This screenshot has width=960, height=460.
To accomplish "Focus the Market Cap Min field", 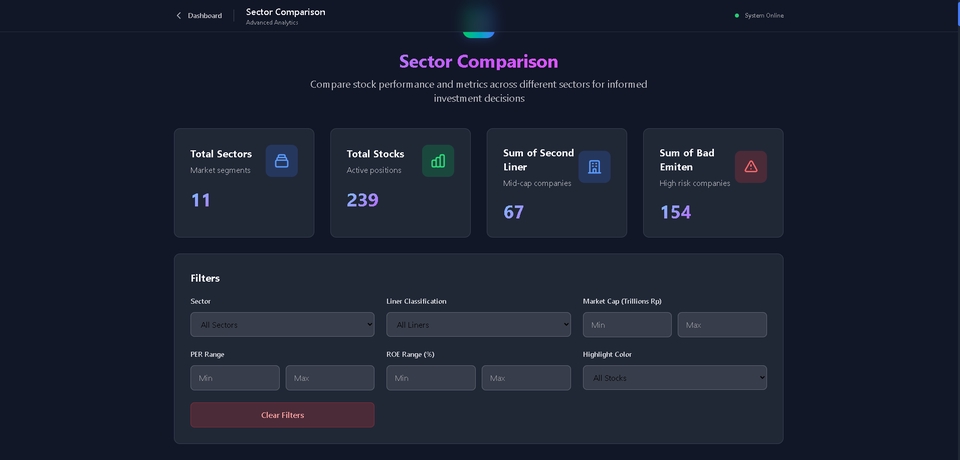I will coord(627,325).
